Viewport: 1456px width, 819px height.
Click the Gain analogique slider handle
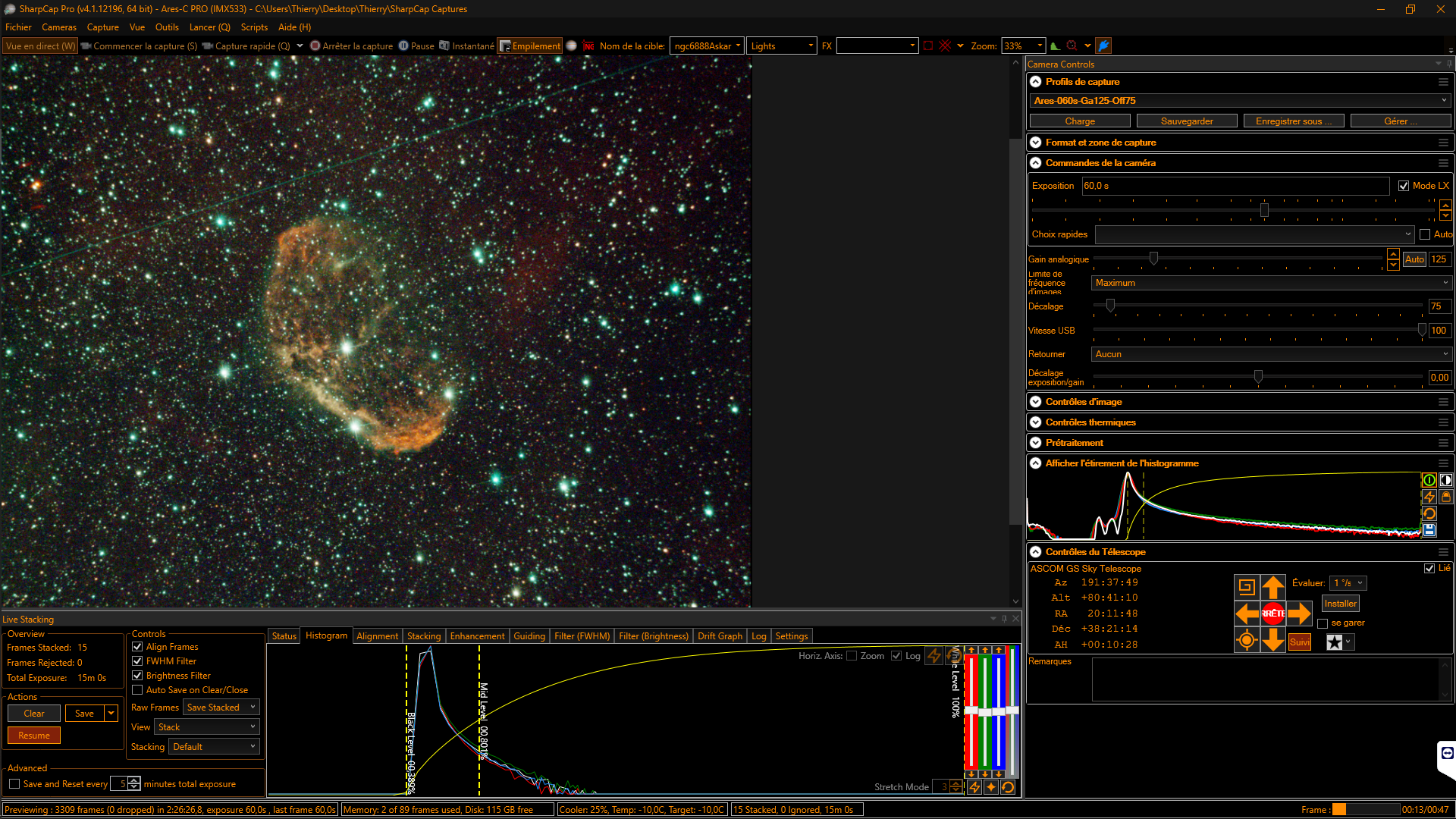1153,259
